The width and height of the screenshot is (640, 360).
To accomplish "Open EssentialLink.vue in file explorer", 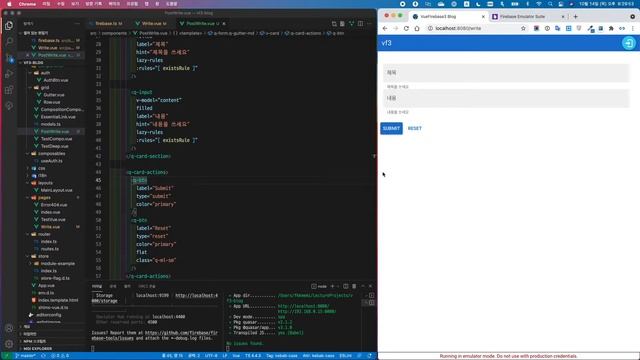I will [x=58, y=117].
